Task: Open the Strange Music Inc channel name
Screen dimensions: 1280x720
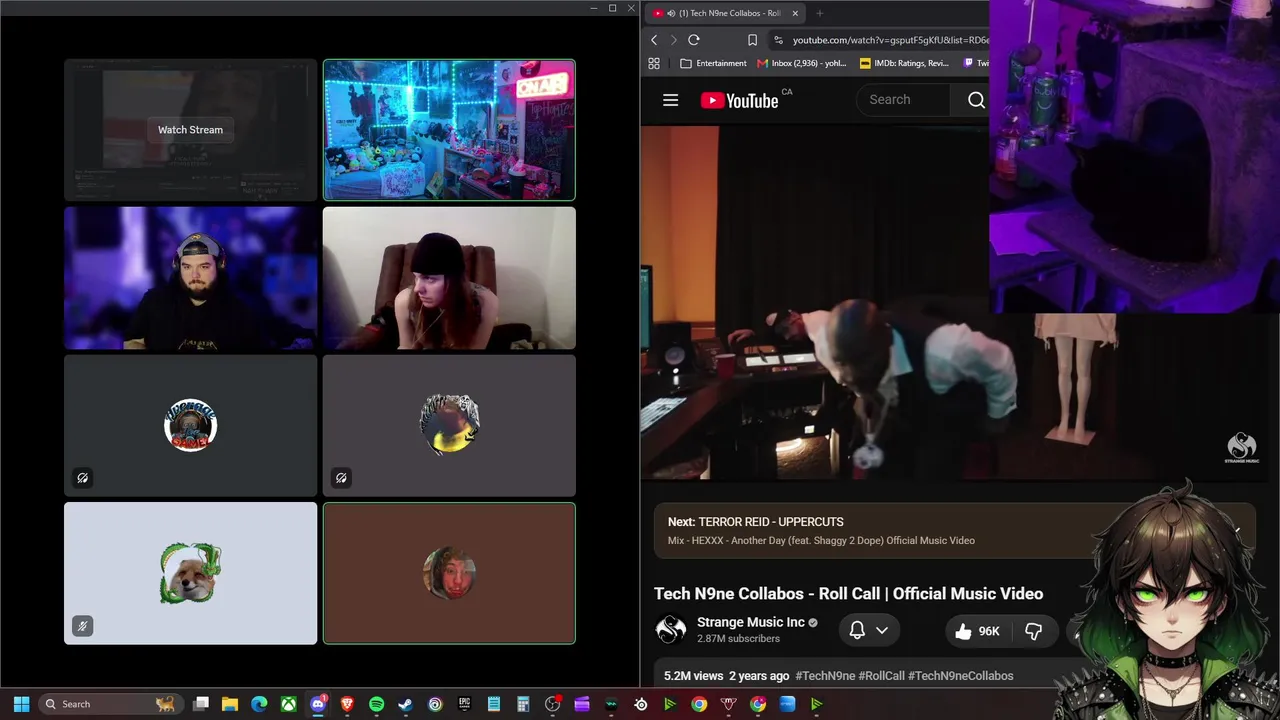Action: (751, 622)
